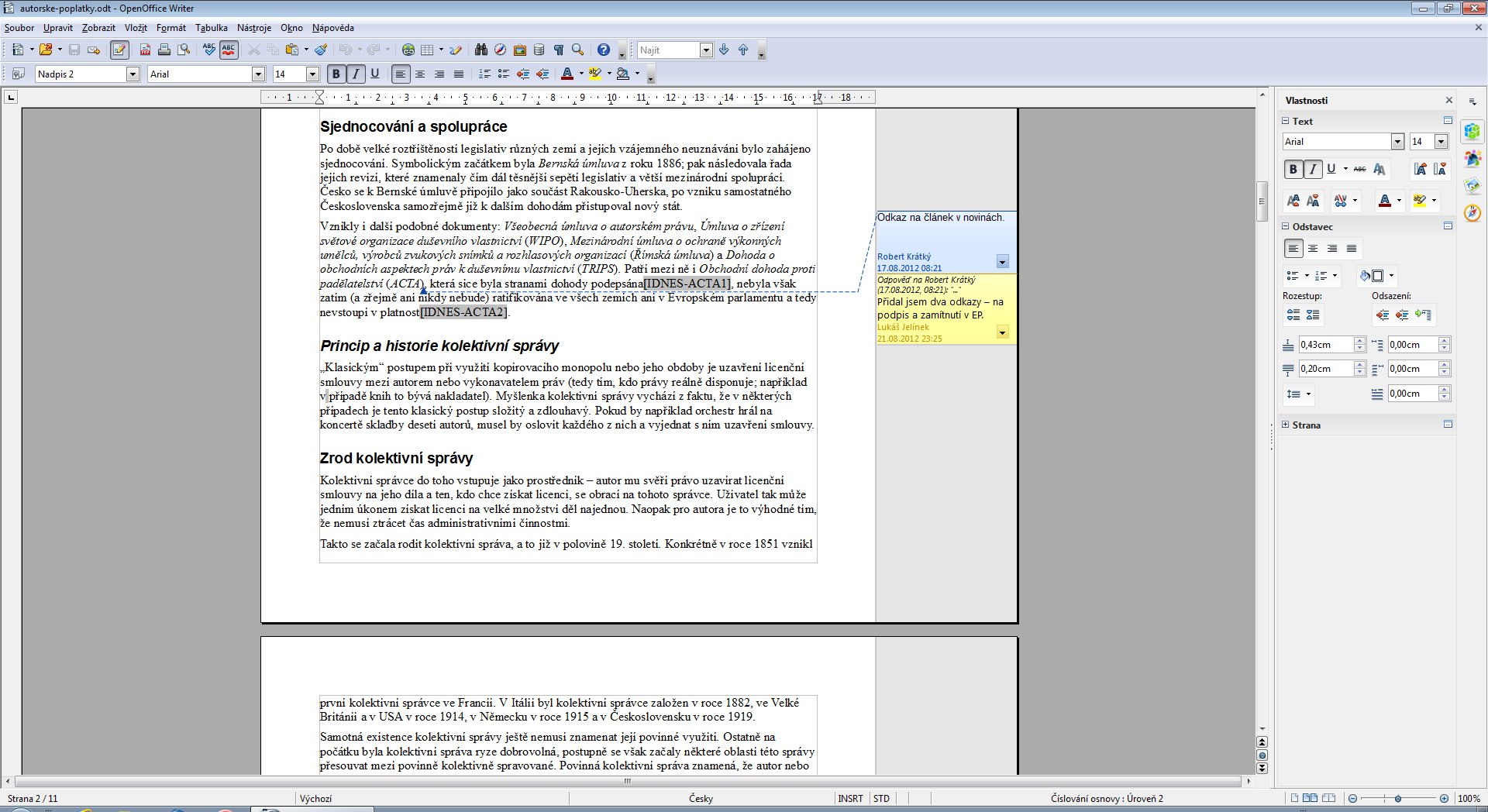Click the Highlighting color swatch in formatting toolbar
Screen dimensions: 1488x812
[x=595, y=74]
